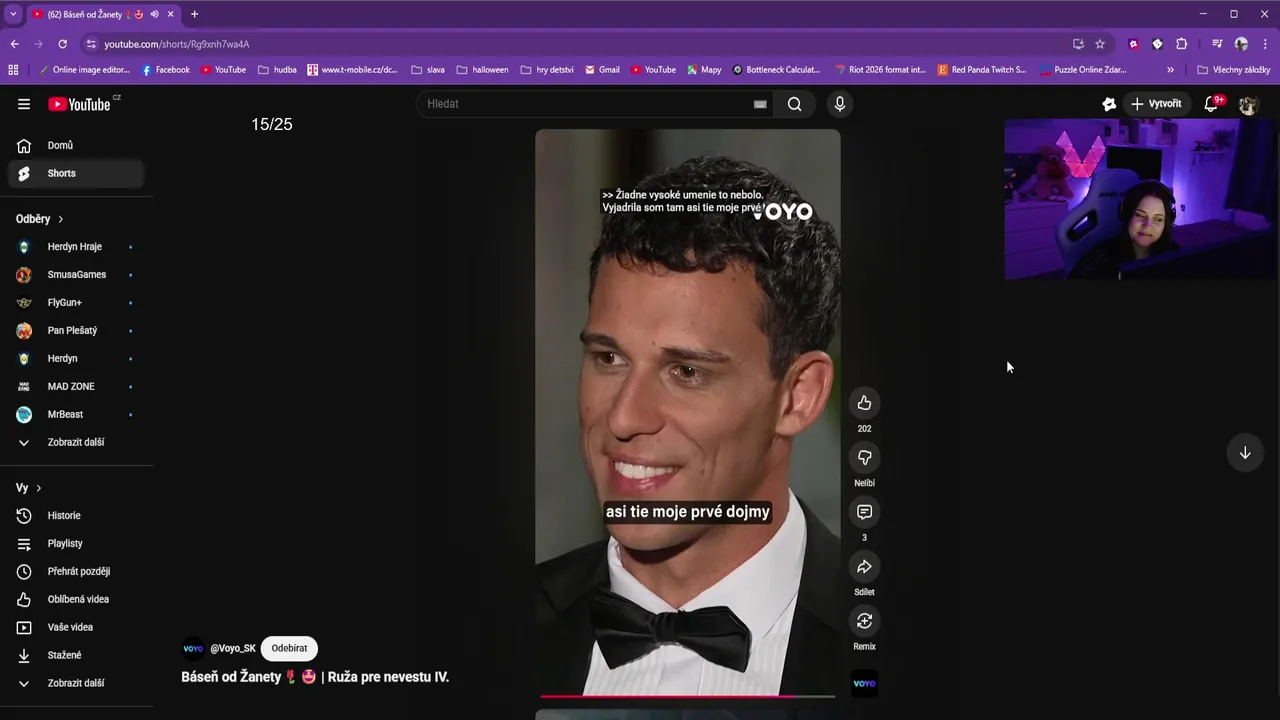
Task: Open the Gmail bookmark
Action: (x=602, y=70)
